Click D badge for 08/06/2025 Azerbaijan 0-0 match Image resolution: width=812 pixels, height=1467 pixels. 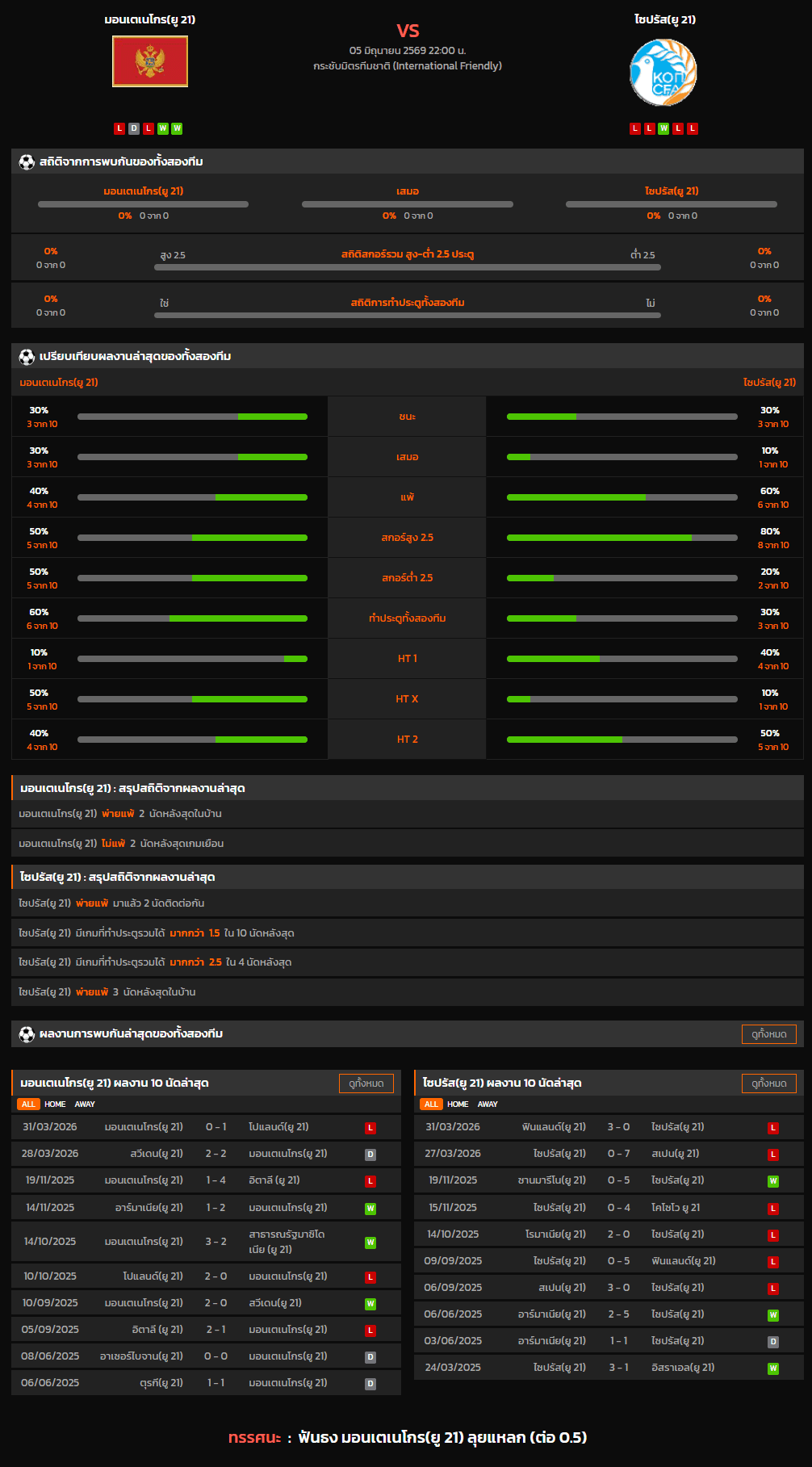pos(370,1357)
